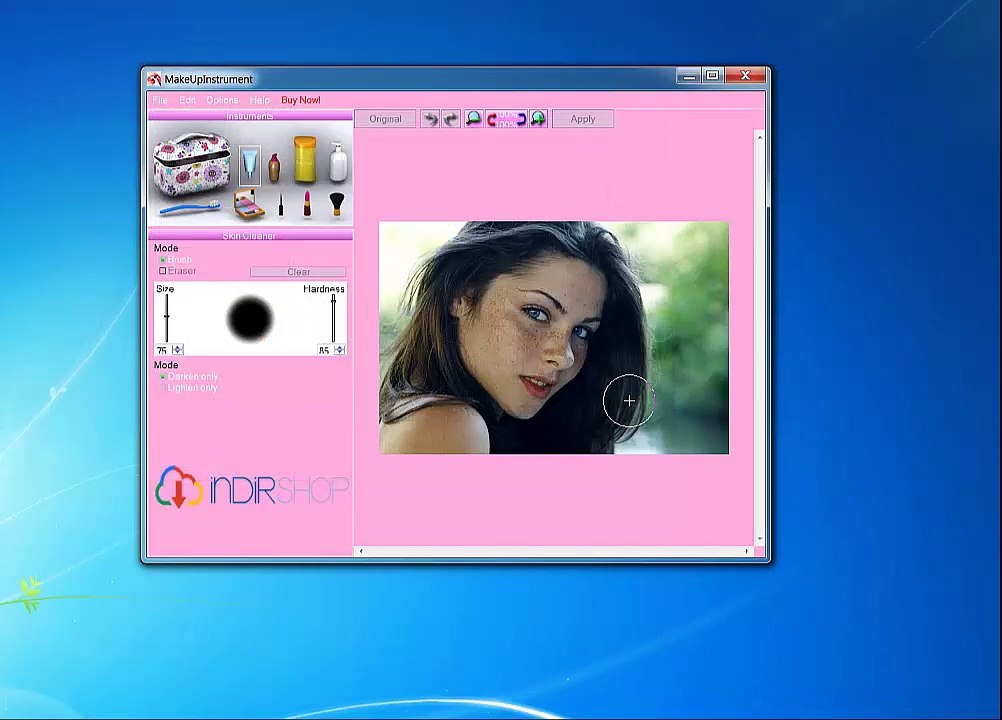The image size is (1002, 720).
Task: Select the Eraser mode option
Action: [177, 271]
